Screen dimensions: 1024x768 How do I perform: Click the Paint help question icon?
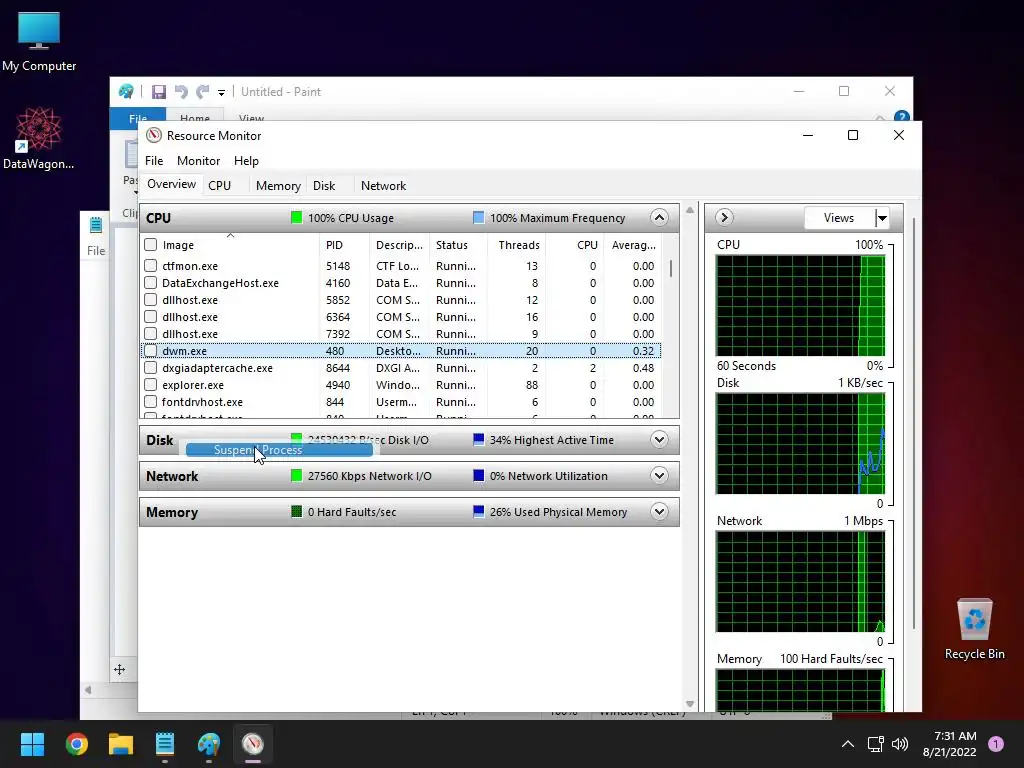coord(902,118)
